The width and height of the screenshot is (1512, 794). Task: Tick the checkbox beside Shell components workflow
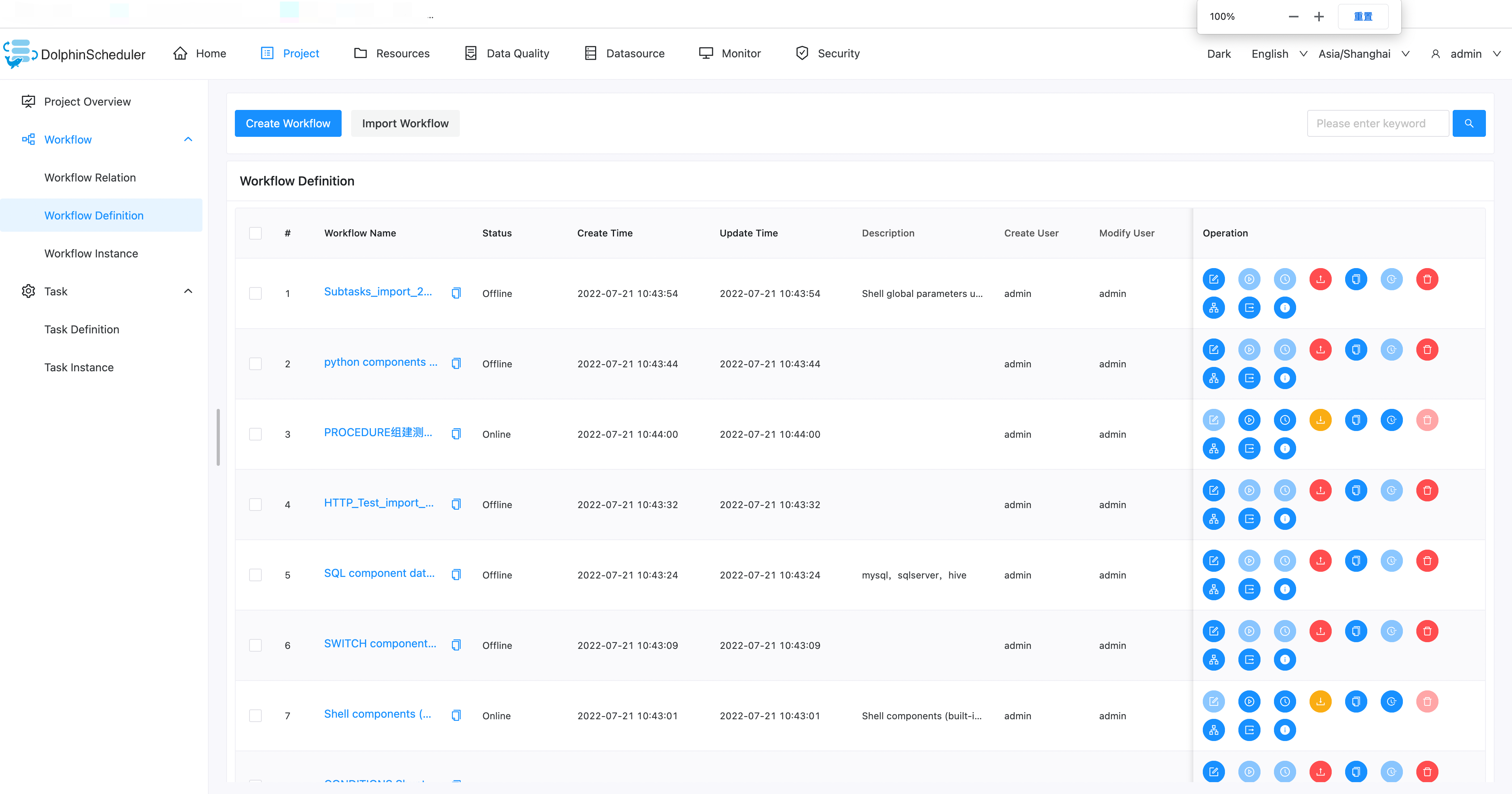(x=255, y=715)
